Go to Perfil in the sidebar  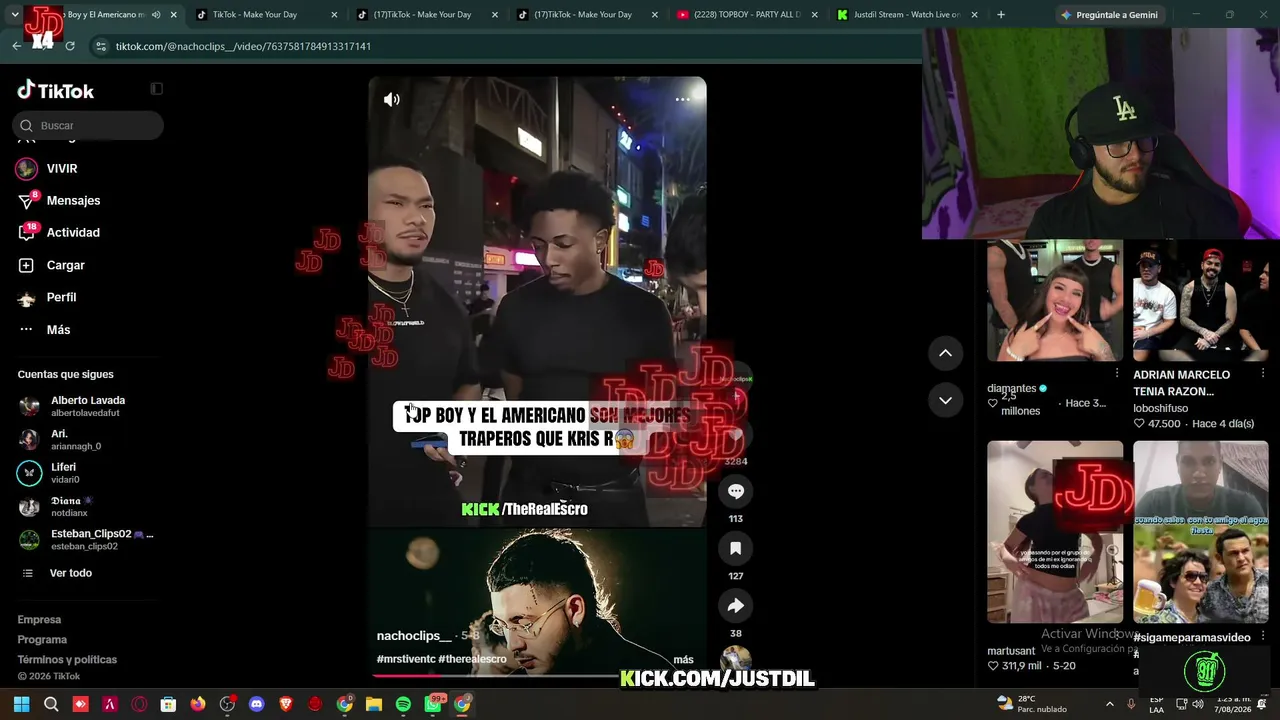[x=48, y=297]
